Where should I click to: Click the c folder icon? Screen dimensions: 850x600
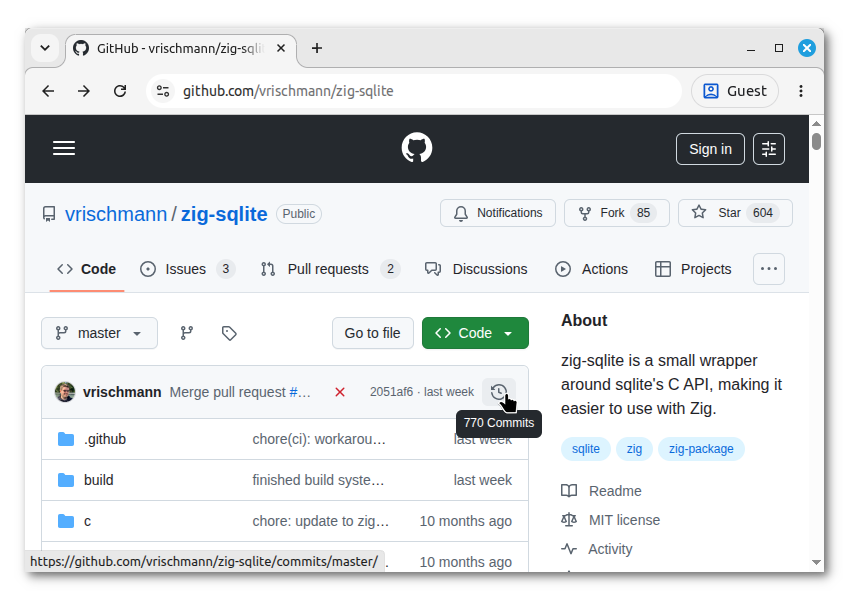(66, 521)
